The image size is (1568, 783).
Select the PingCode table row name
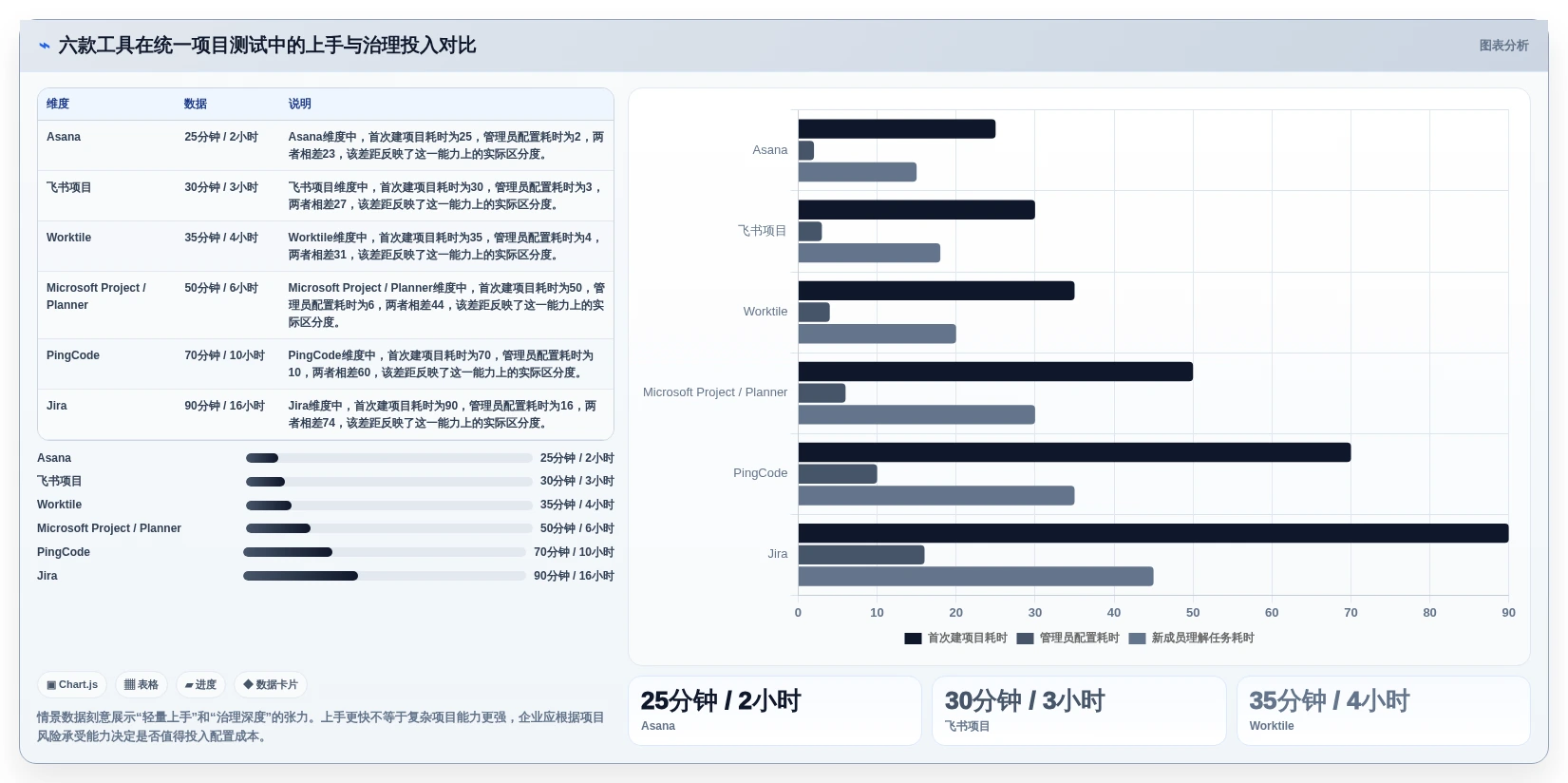point(73,355)
